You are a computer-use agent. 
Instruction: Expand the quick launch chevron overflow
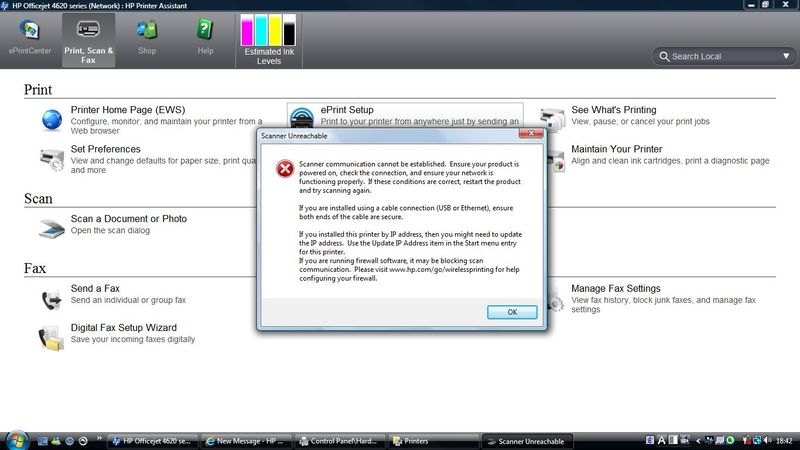click(x=99, y=438)
